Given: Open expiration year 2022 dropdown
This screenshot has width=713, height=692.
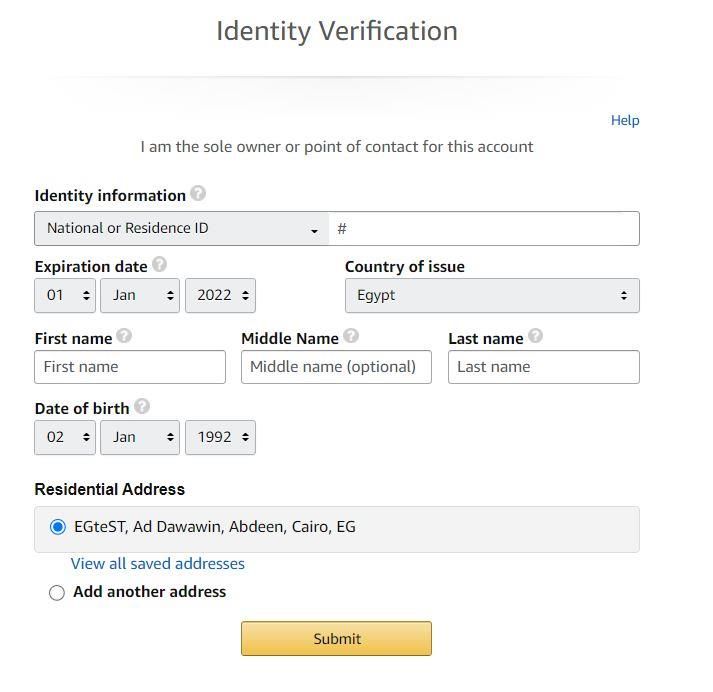Looking at the screenshot, I should (x=221, y=296).
